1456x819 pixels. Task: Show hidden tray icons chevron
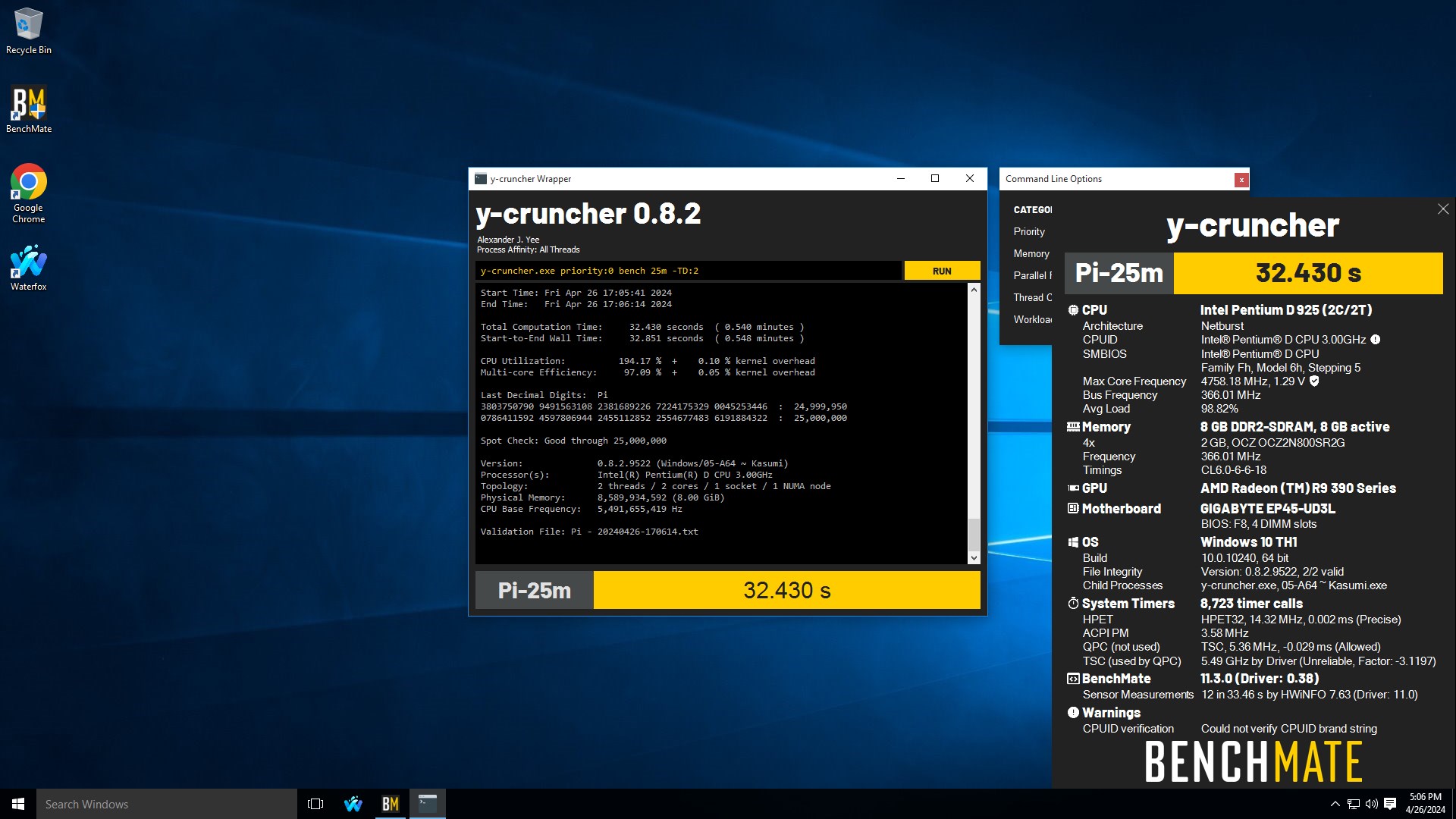pos(1335,804)
